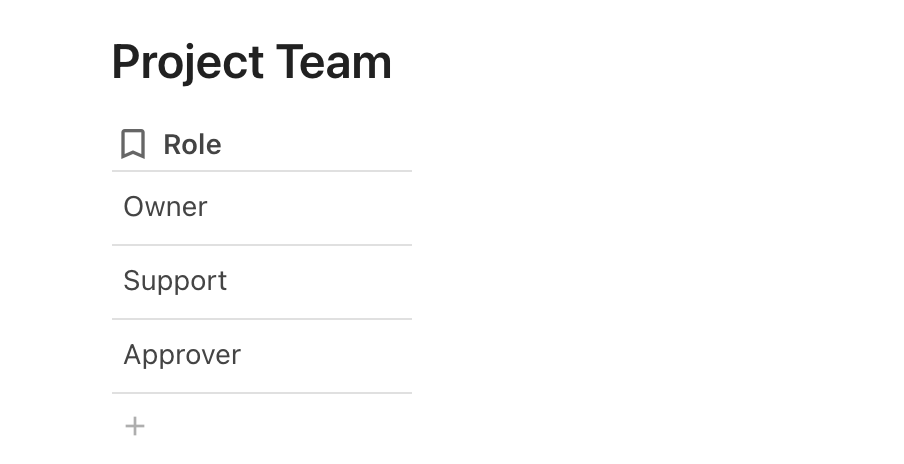This screenshot has width=904, height=464.
Task: Click the Owner text in first row
Action: [165, 207]
